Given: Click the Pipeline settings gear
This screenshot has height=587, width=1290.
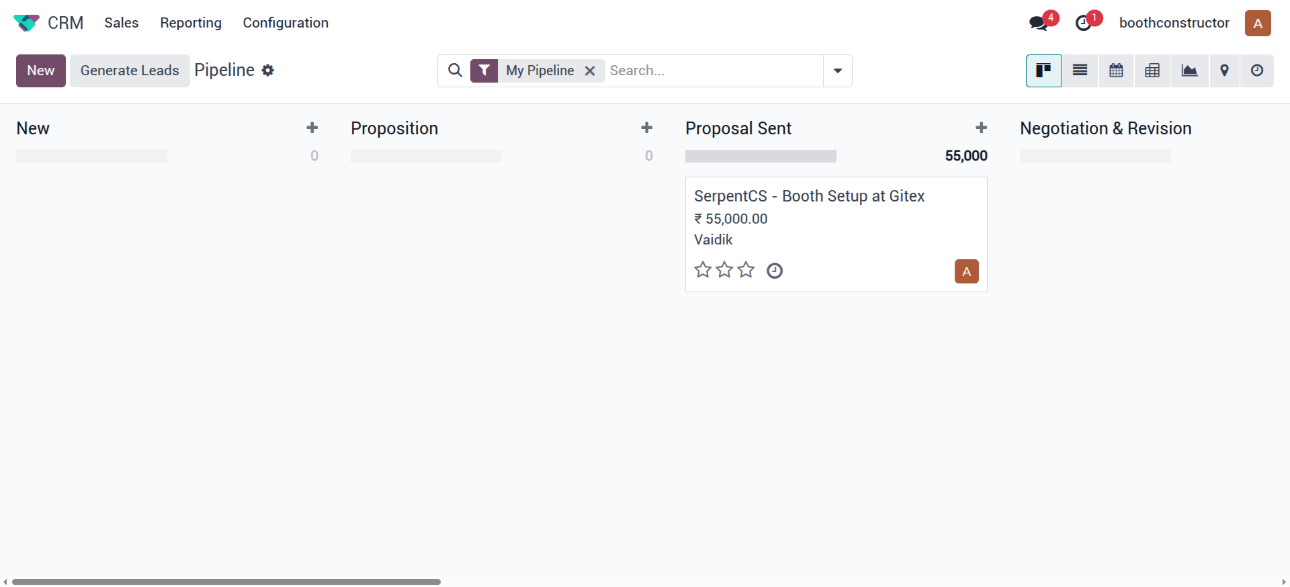Looking at the screenshot, I should 268,71.
